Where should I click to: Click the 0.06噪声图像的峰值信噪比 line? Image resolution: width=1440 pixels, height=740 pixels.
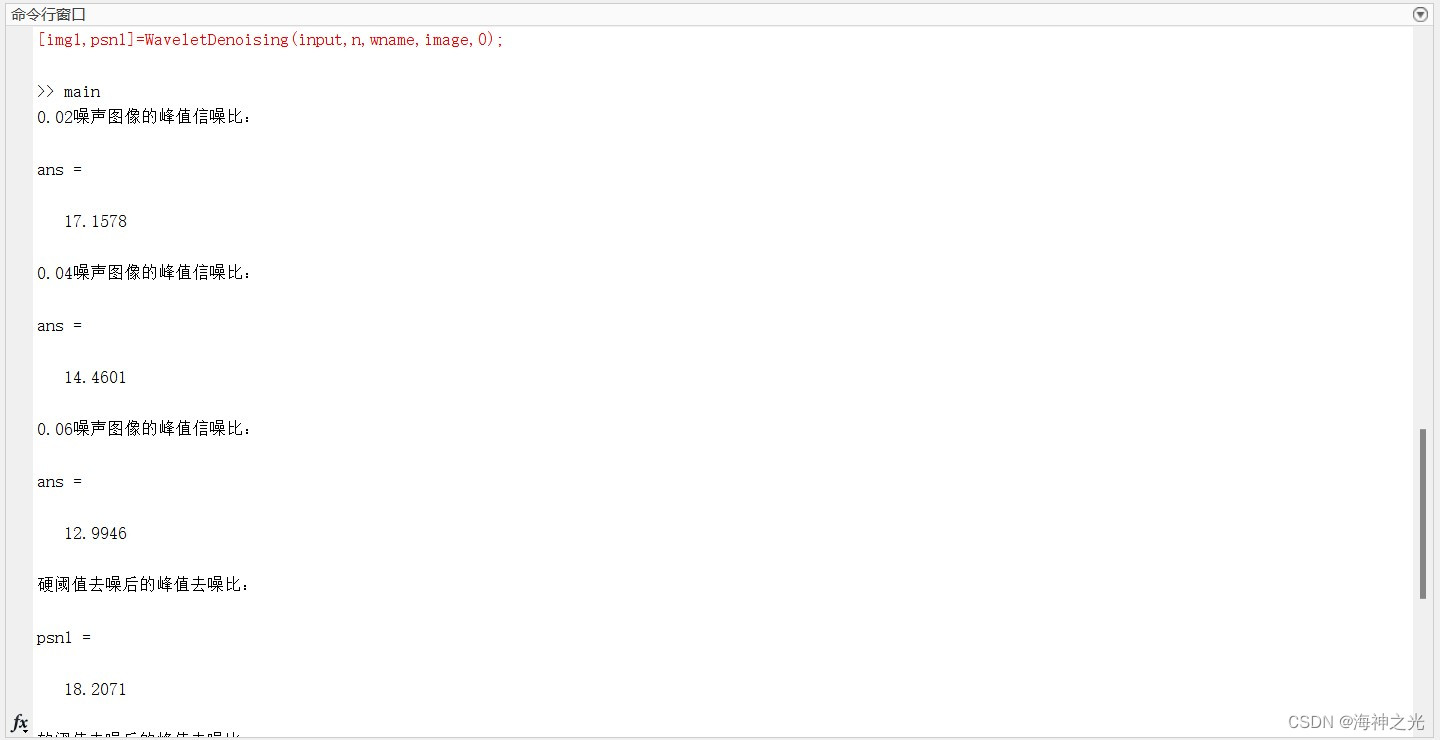coord(145,429)
